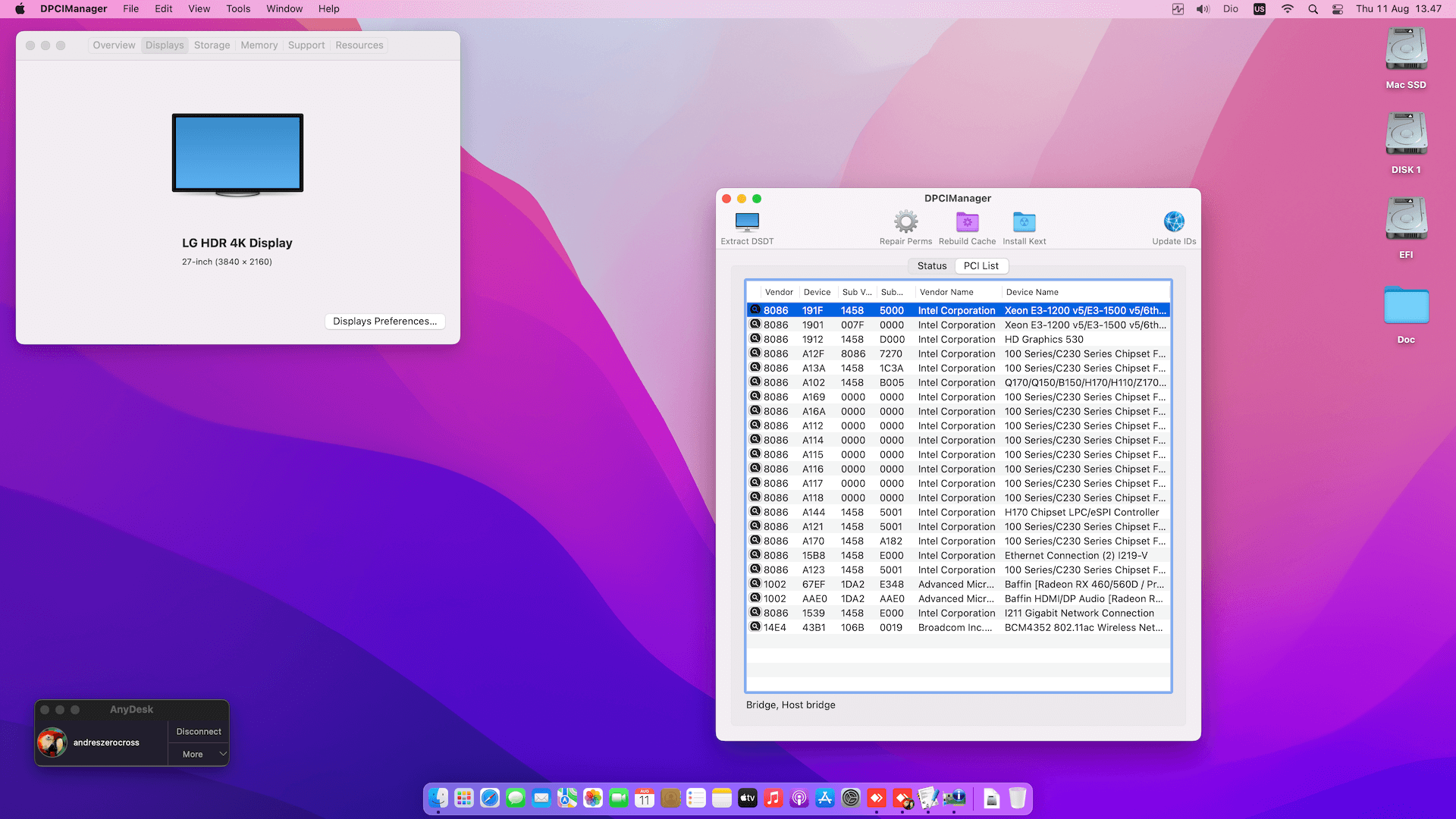Select the Storage tab
Image resolution: width=1456 pixels, height=819 pixels.
point(212,45)
